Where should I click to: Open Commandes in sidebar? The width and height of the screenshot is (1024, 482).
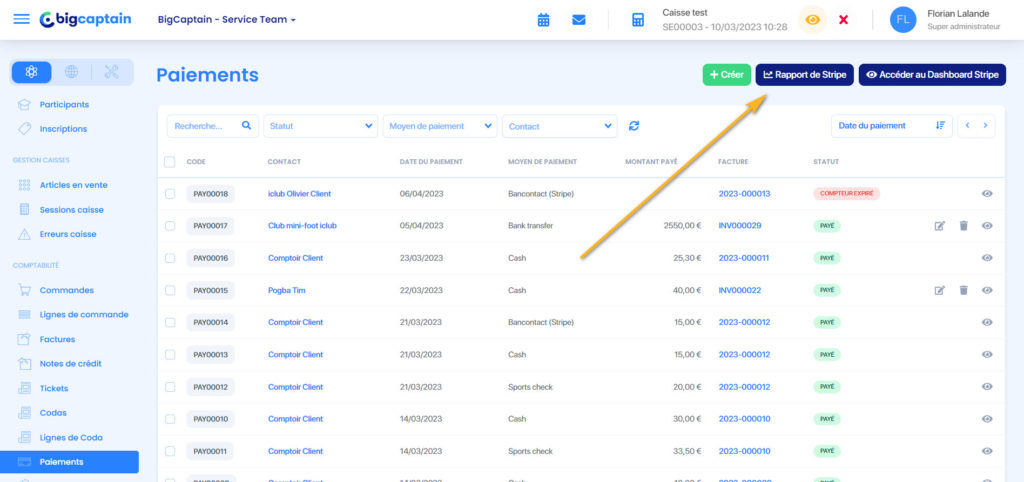[67, 290]
